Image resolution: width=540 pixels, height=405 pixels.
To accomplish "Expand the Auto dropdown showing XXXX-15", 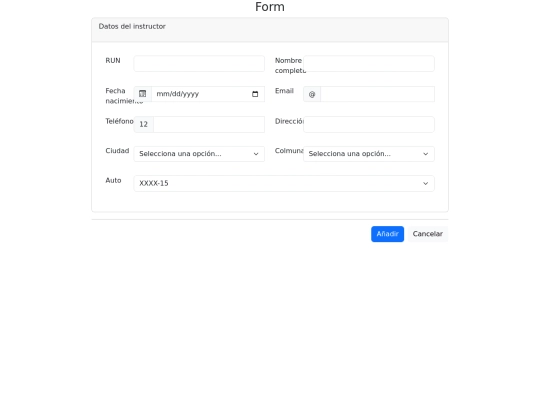I will pyautogui.click(x=284, y=183).
